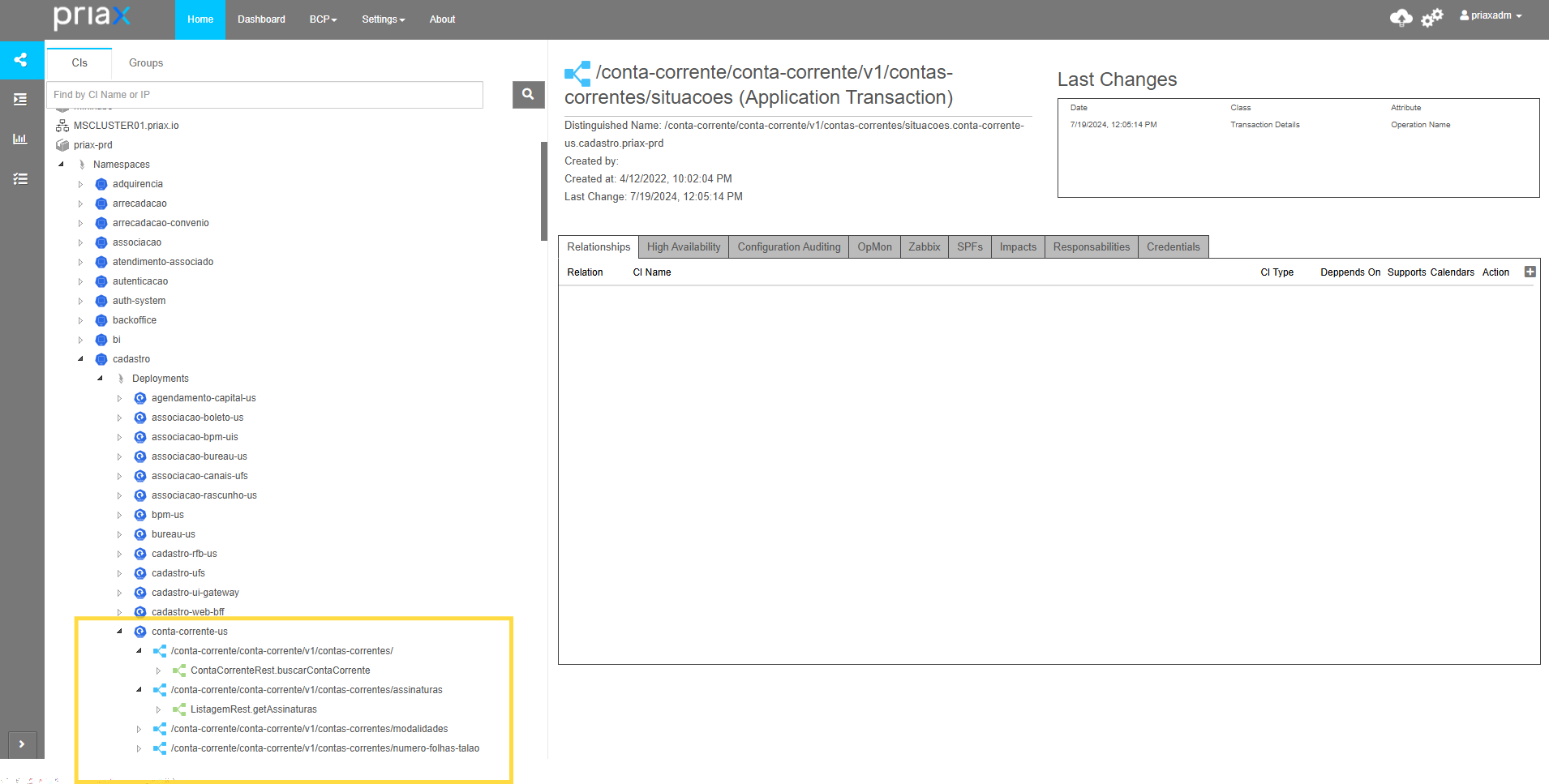This screenshot has height=784, width=1549.
Task: Collapse the Deployments node
Action: 101,379
